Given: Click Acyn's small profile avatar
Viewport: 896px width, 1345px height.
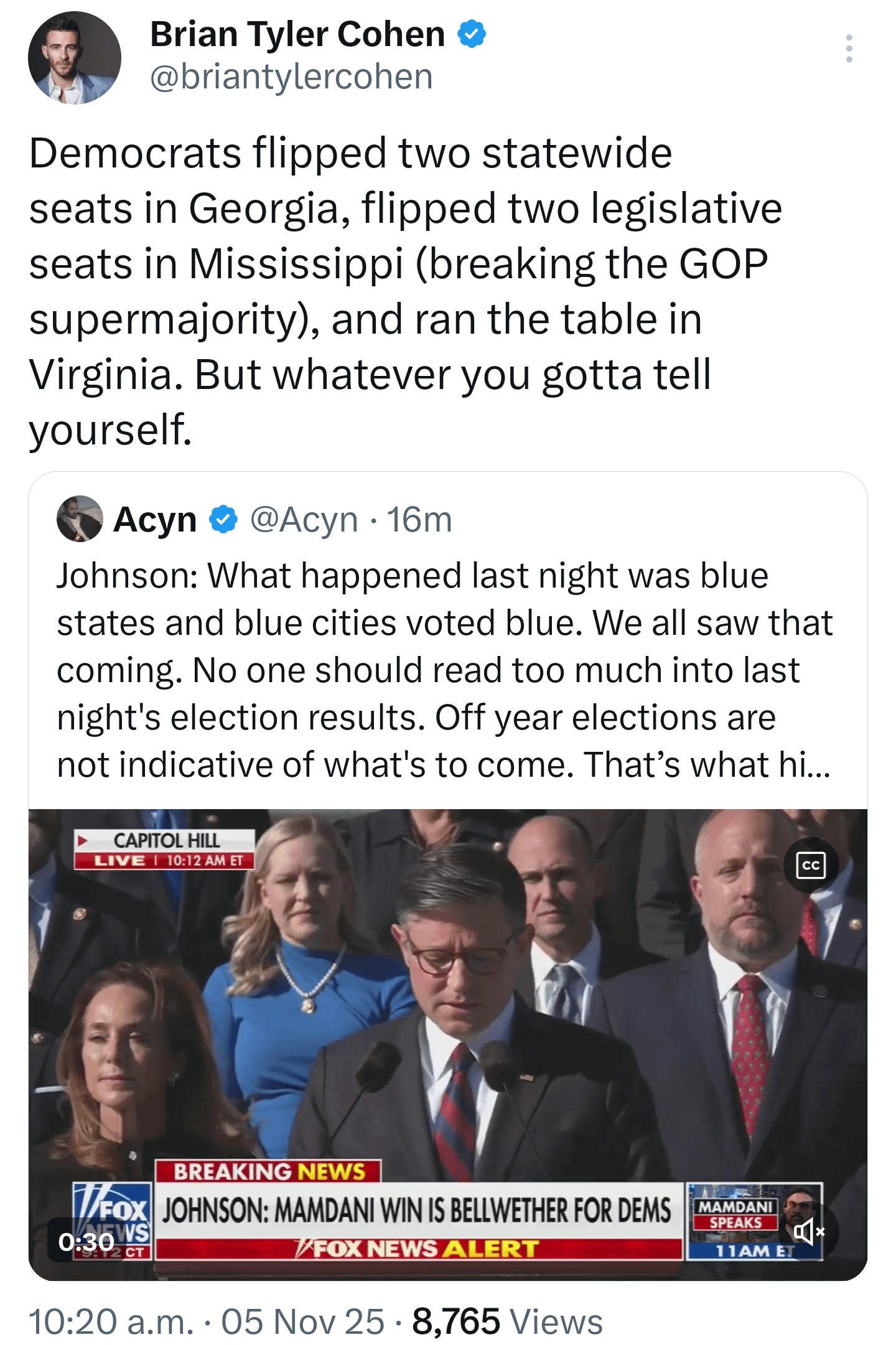Looking at the screenshot, I should (80, 518).
